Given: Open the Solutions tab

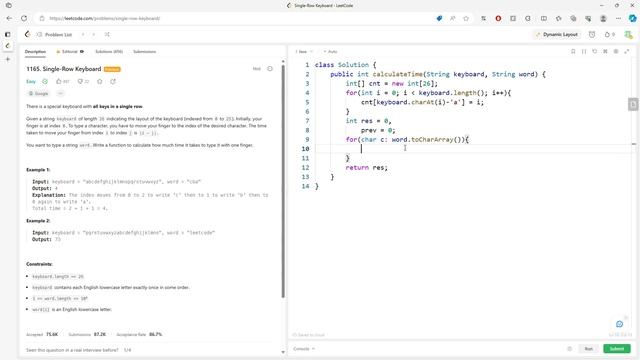Looking at the screenshot, I should point(109,52).
